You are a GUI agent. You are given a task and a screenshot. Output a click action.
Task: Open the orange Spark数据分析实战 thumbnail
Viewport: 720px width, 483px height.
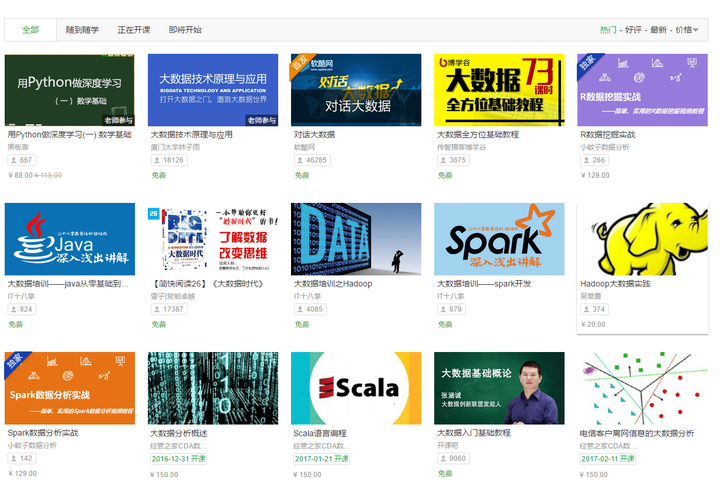tap(70, 388)
